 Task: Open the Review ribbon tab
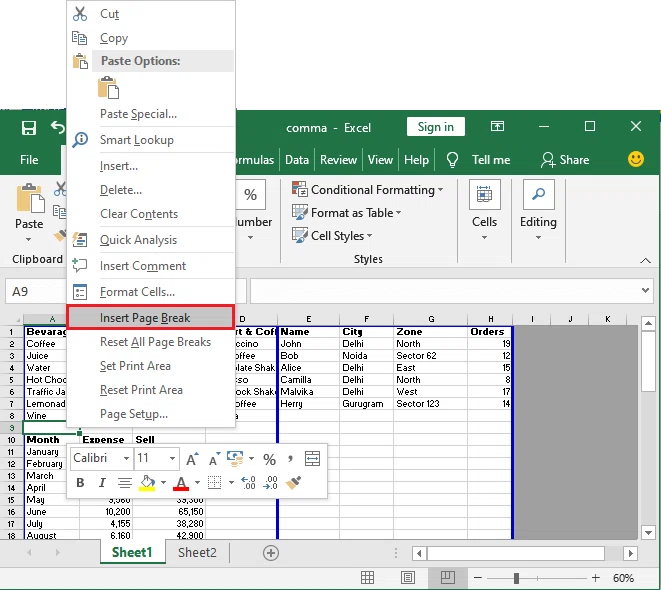pos(338,160)
